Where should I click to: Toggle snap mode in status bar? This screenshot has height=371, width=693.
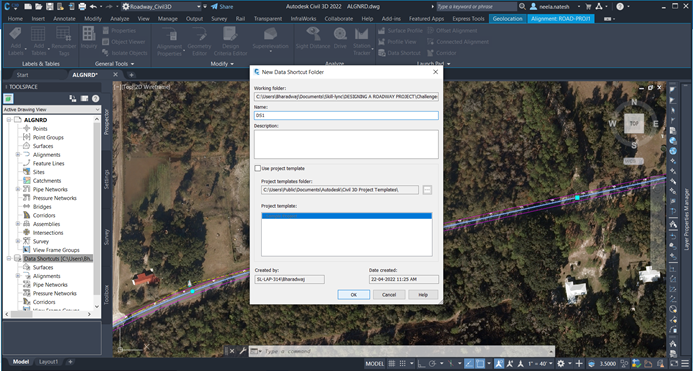click(x=403, y=363)
